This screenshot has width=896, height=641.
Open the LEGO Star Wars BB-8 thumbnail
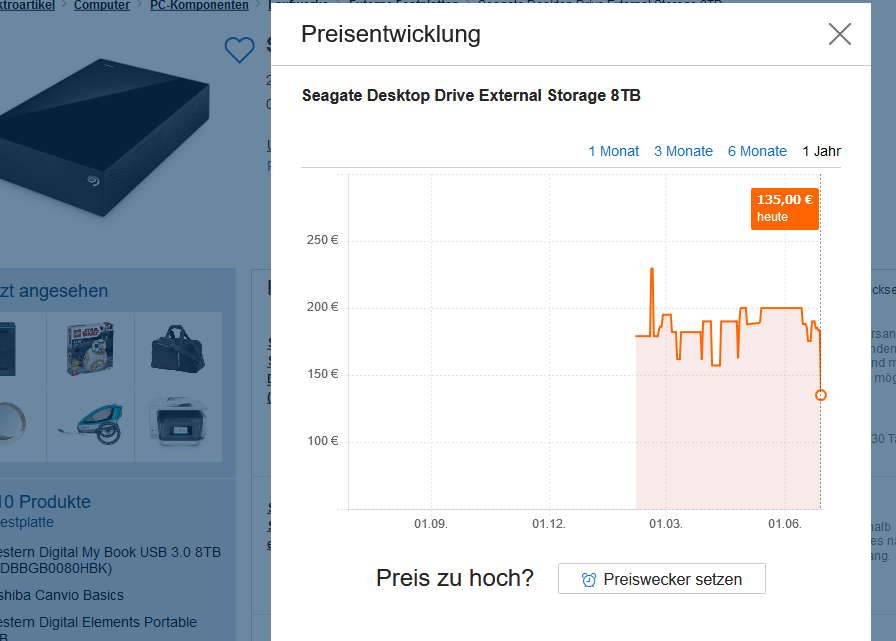pos(91,347)
